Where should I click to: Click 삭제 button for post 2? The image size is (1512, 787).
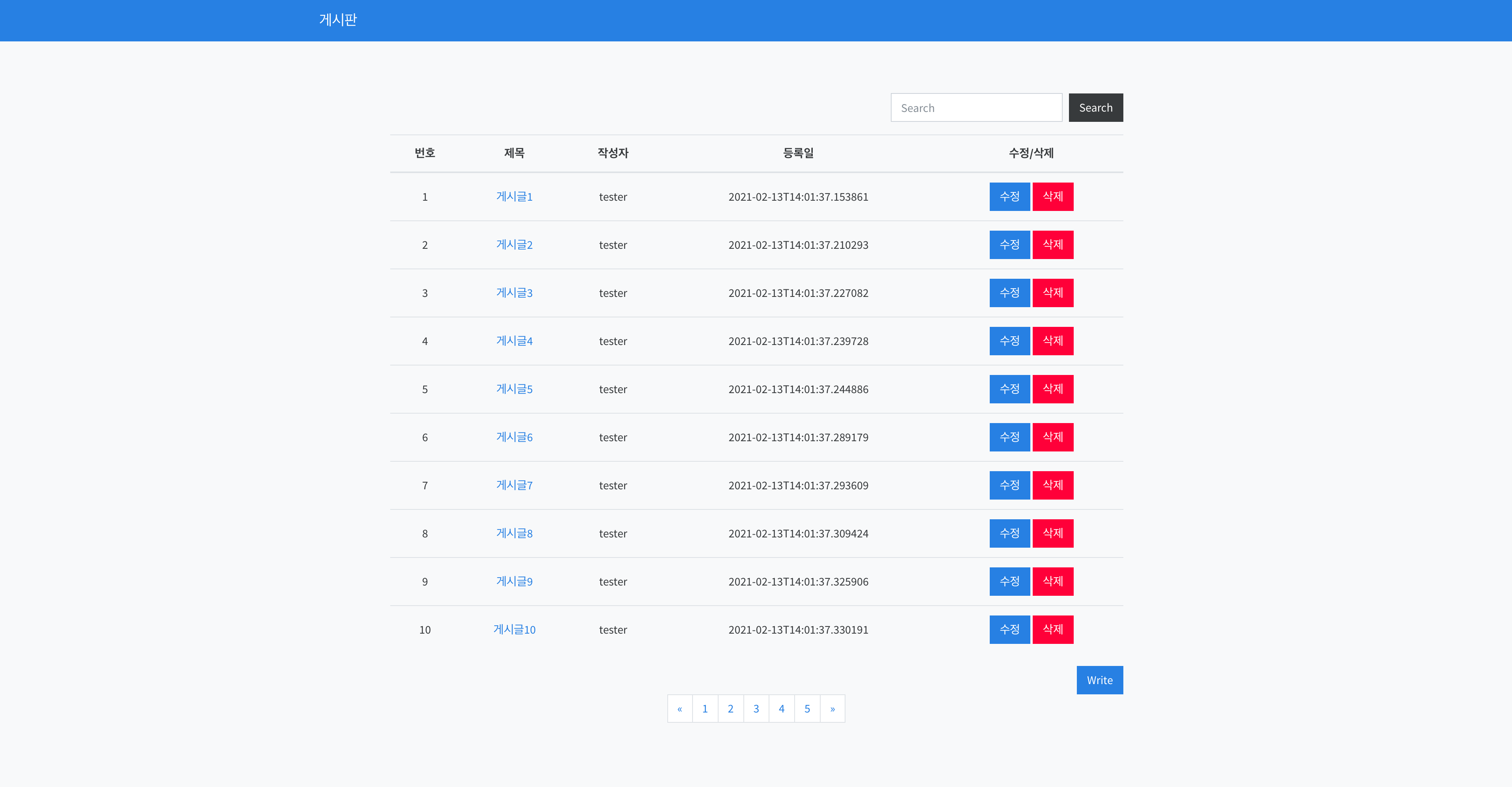(1052, 245)
